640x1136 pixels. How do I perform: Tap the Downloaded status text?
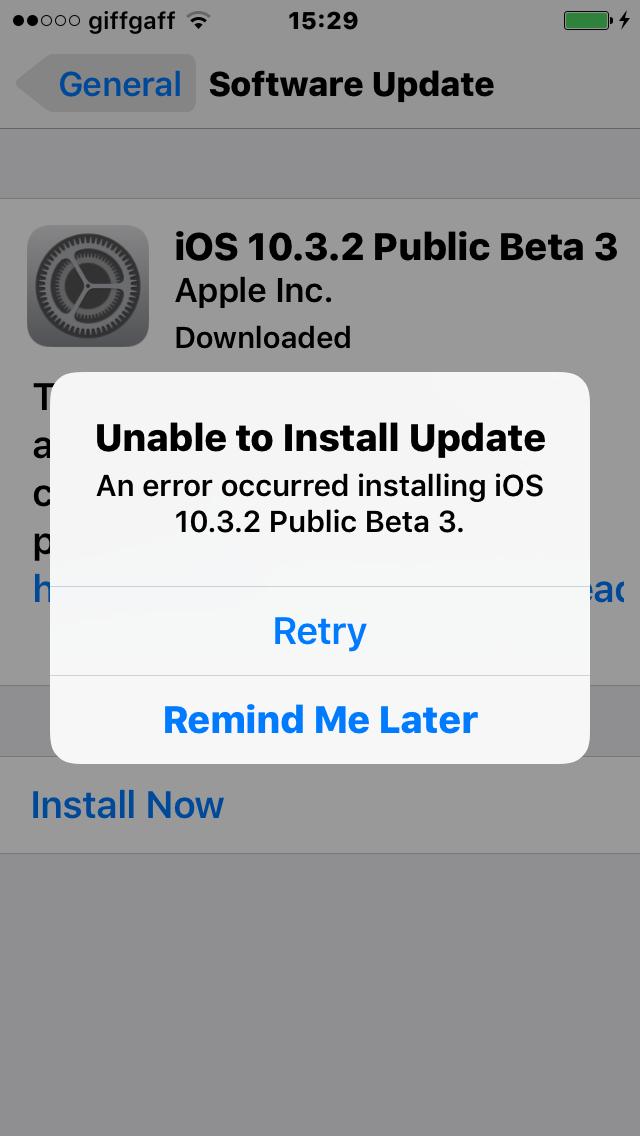pos(263,338)
